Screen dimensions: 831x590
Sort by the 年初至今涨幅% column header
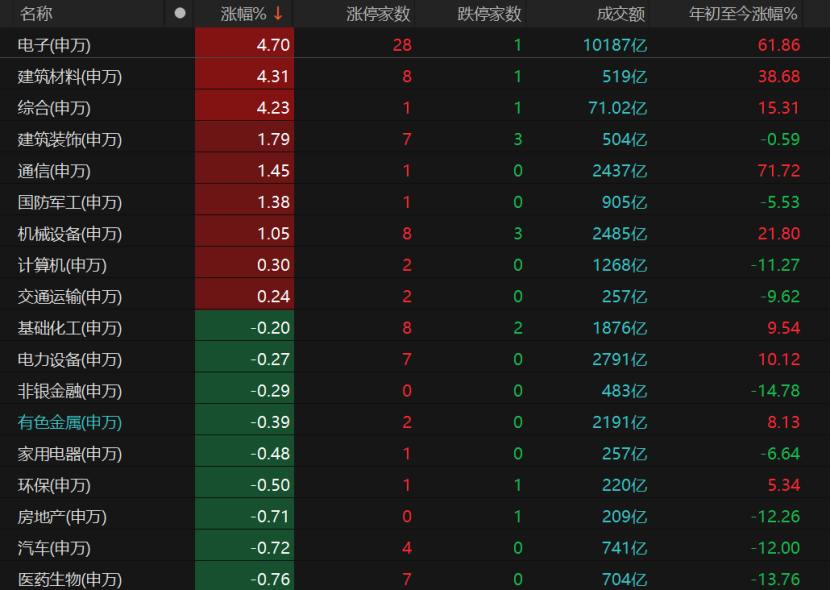(x=743, y=14)
